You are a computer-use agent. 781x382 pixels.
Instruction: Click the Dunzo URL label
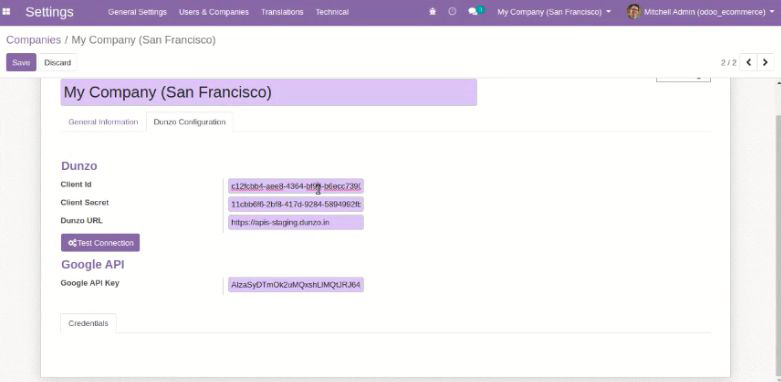coord(82,221)
